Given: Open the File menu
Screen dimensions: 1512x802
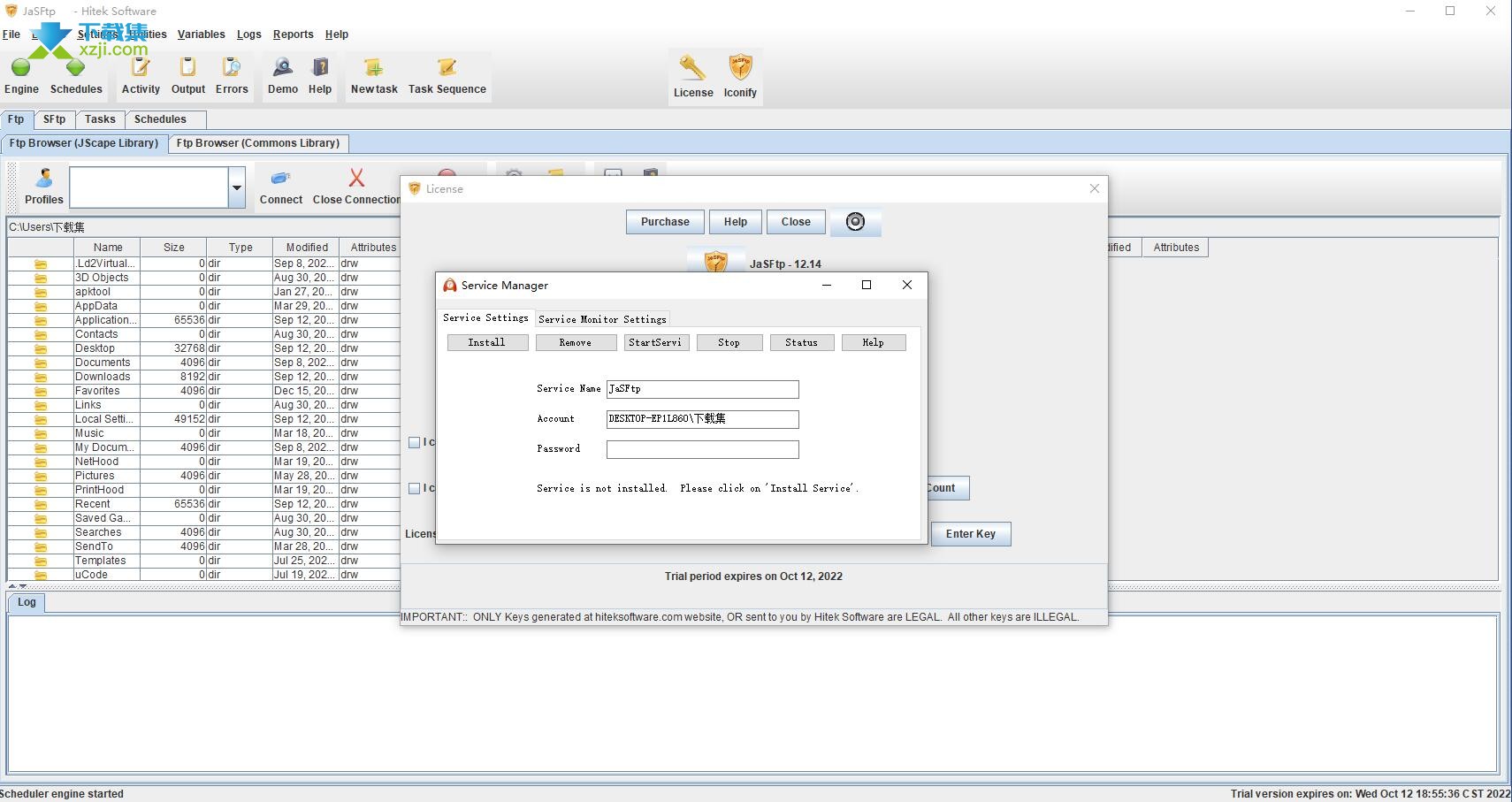Looking at the screenshot, I should (x=11, y=34).
